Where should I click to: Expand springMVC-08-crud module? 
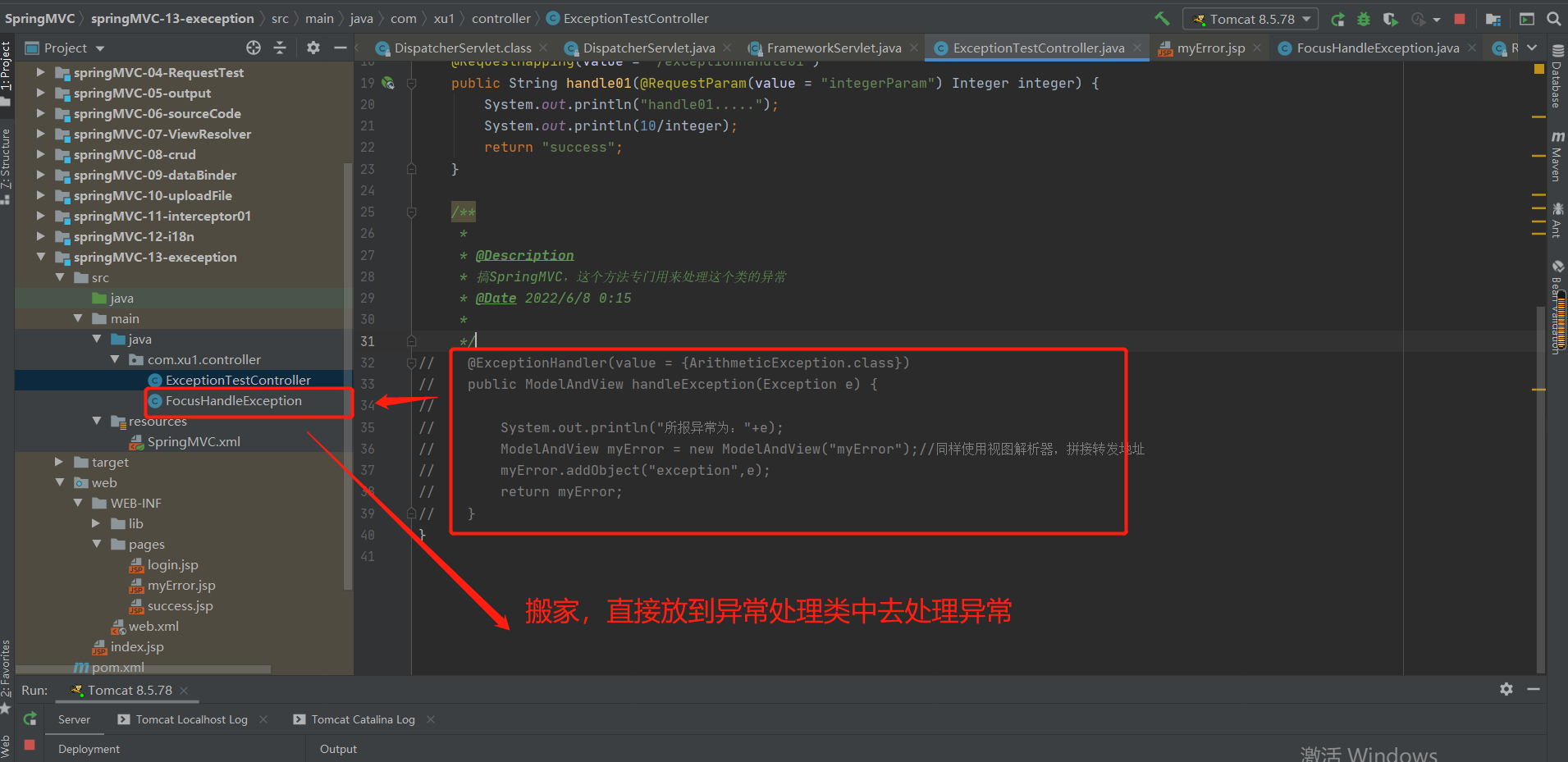[40, 154]
